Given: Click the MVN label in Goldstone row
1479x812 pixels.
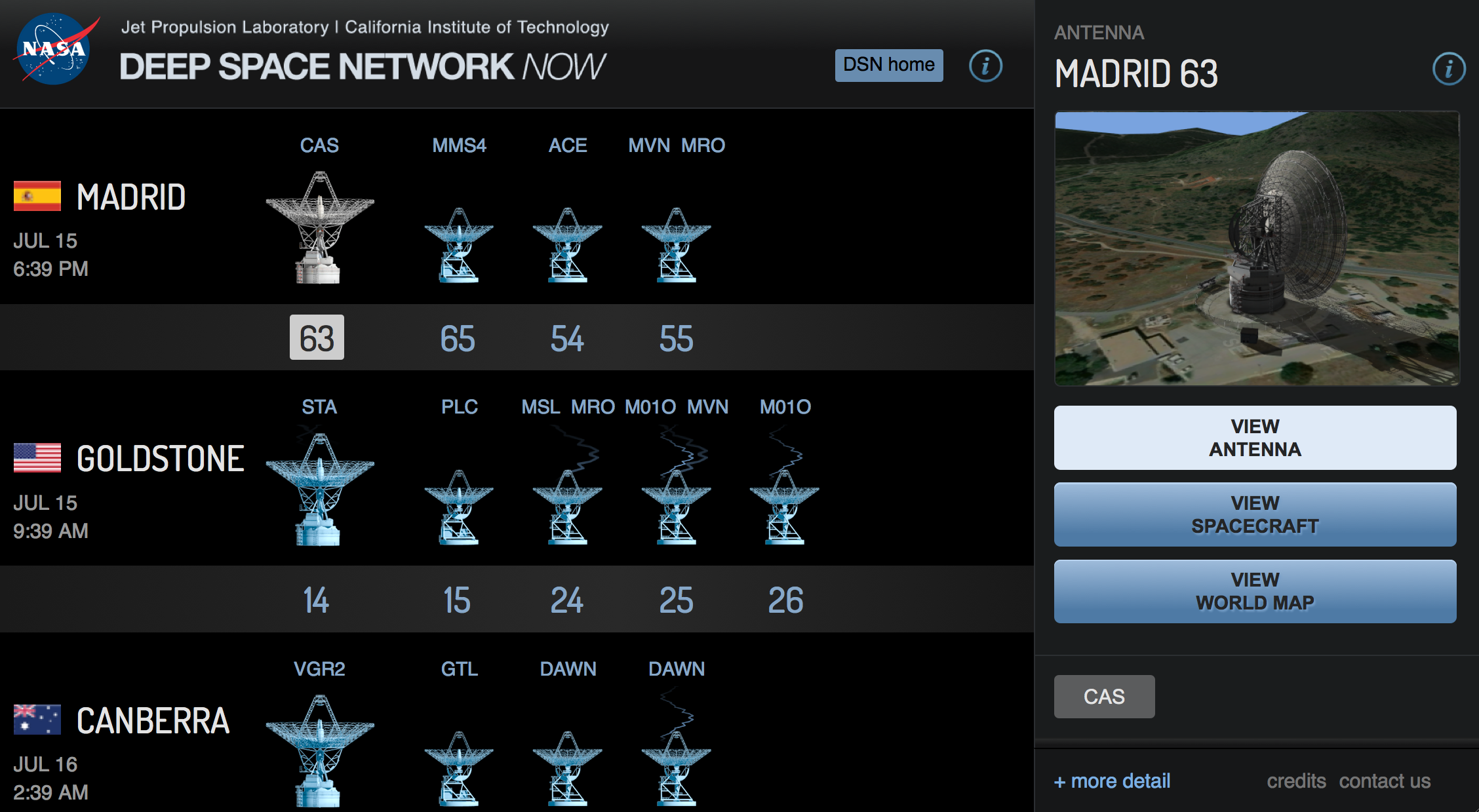Looking at the screenshot, I should tap(707, 407).
